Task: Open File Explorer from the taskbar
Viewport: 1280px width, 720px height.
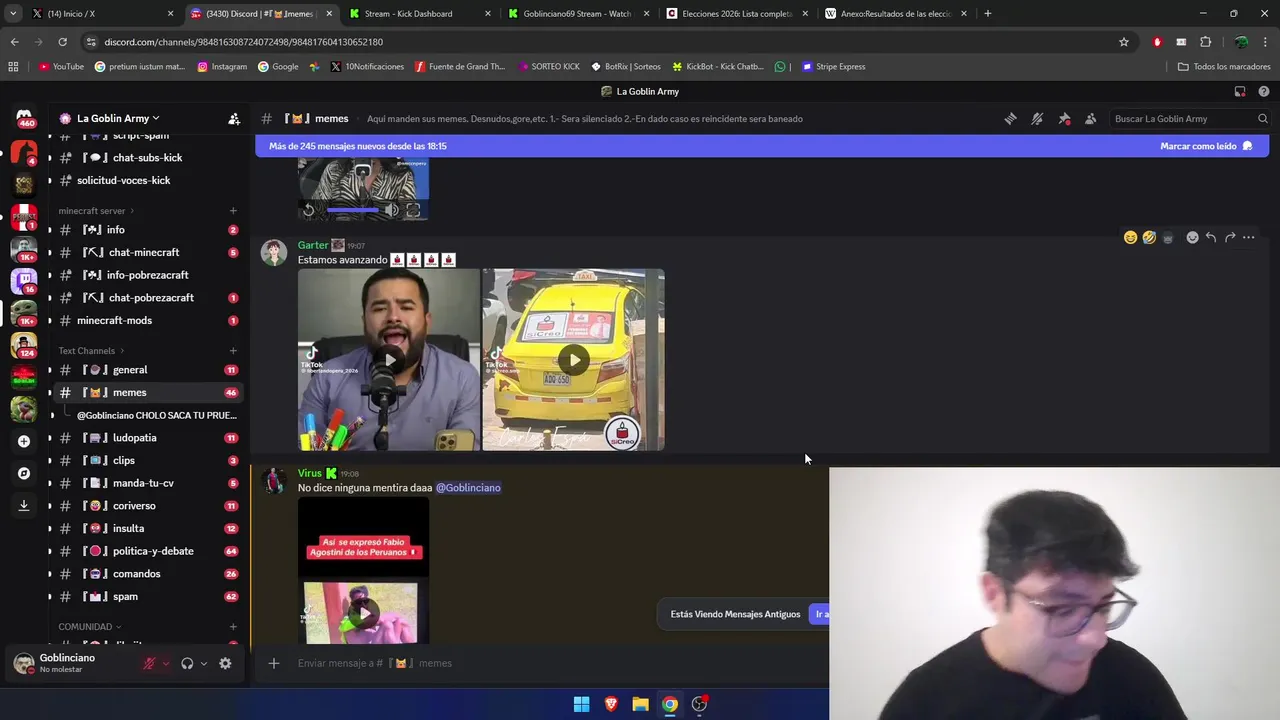Action: pyautogui.click(x=640, y=704)
